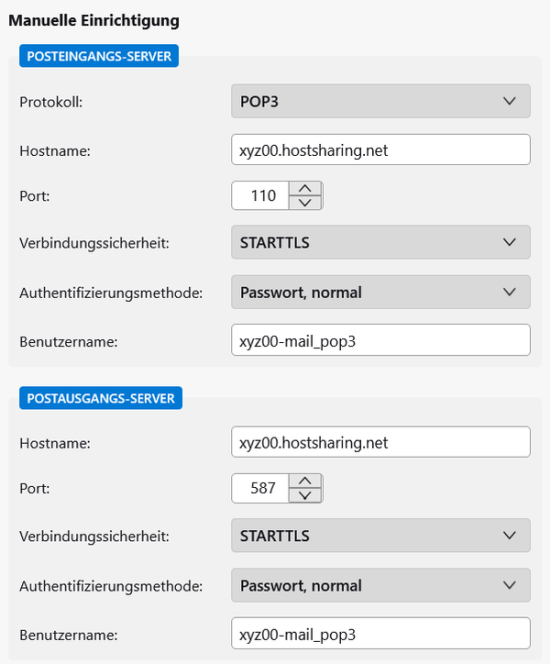Viewport: 550px width, 664px height.
Task: Open outgoing Verbindungssicherheit STARTTLS dropdown
Action: 381,536
